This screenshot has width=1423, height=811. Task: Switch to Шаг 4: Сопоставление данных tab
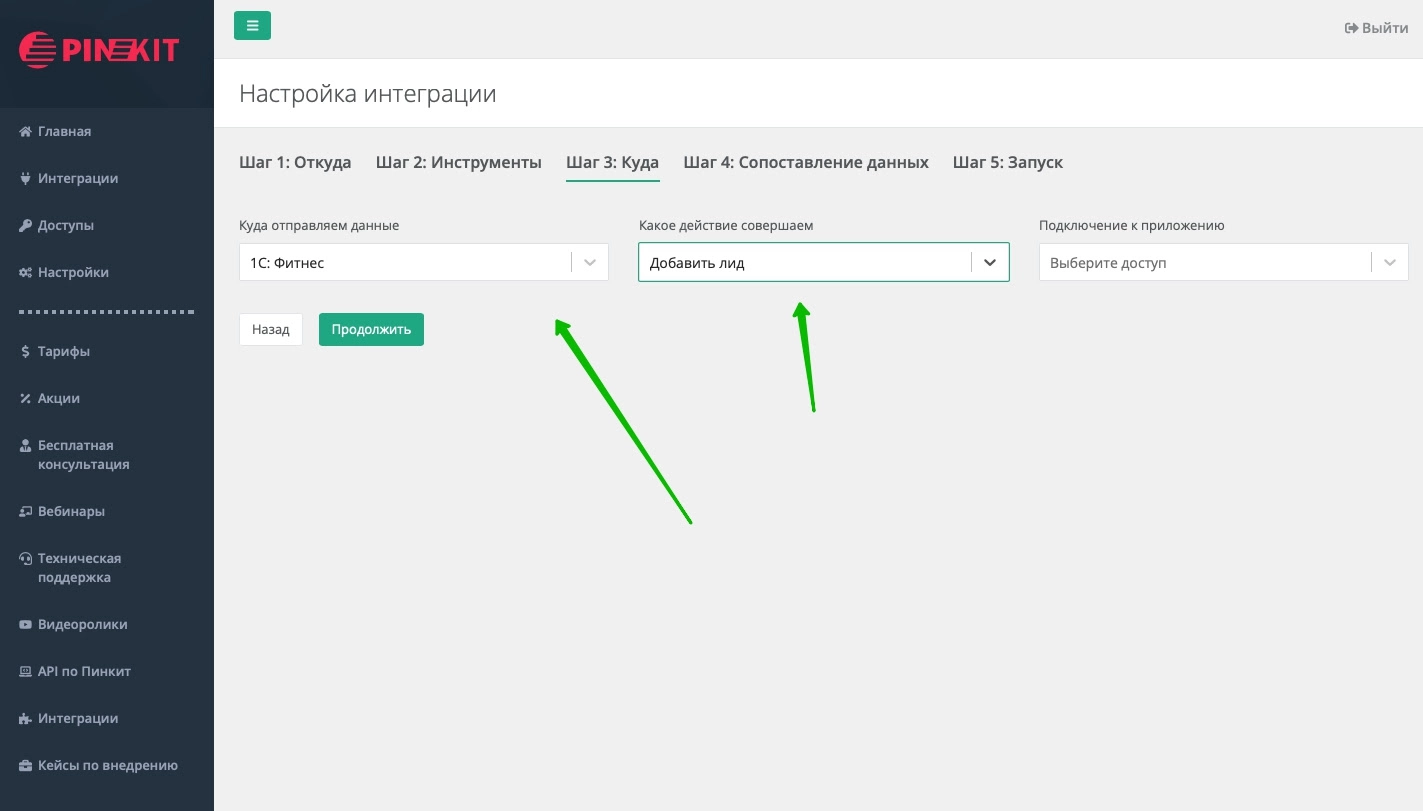click(806, 162)
